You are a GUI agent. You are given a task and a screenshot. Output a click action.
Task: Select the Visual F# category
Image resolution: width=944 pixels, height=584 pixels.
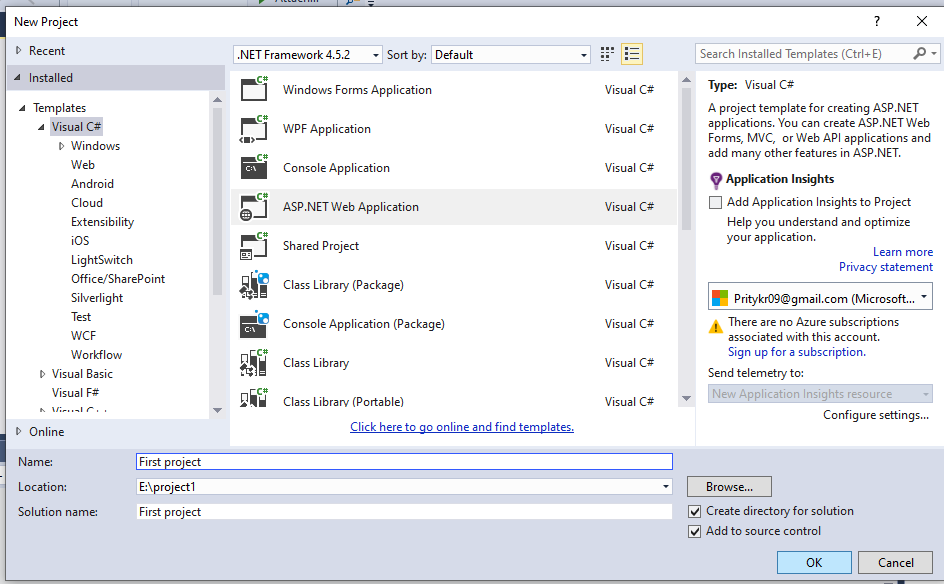tap(75, 393)
